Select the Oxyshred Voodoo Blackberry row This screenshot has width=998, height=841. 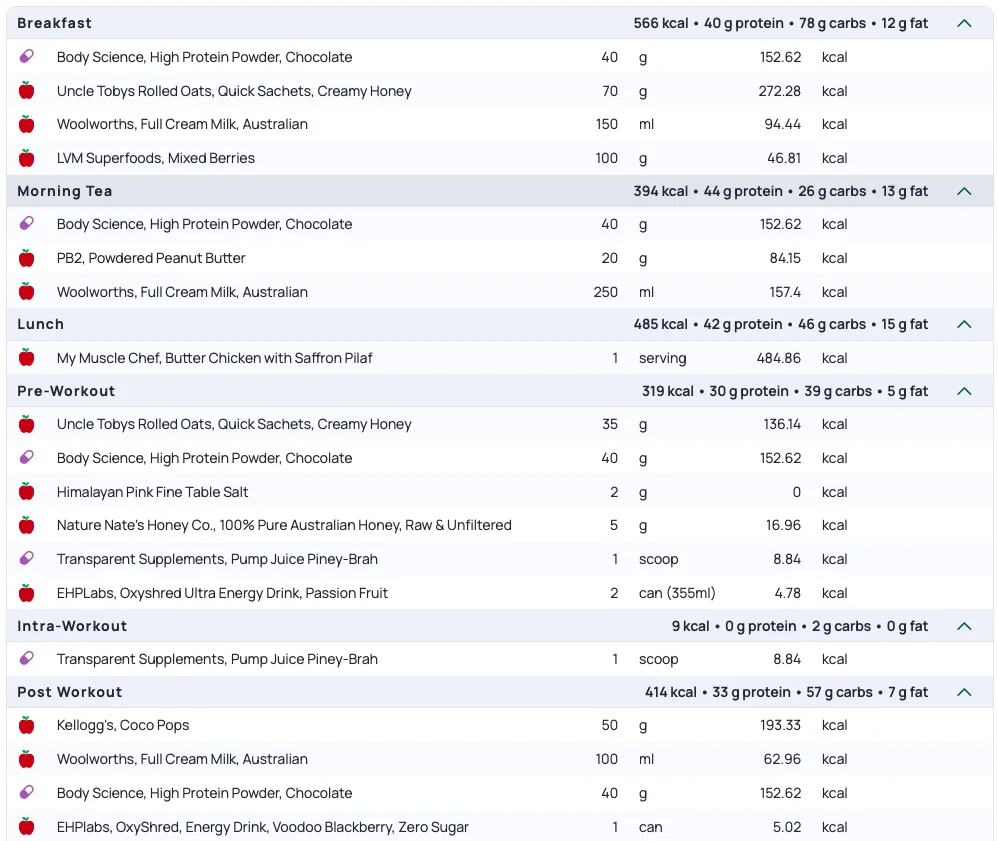pos(262,827)
